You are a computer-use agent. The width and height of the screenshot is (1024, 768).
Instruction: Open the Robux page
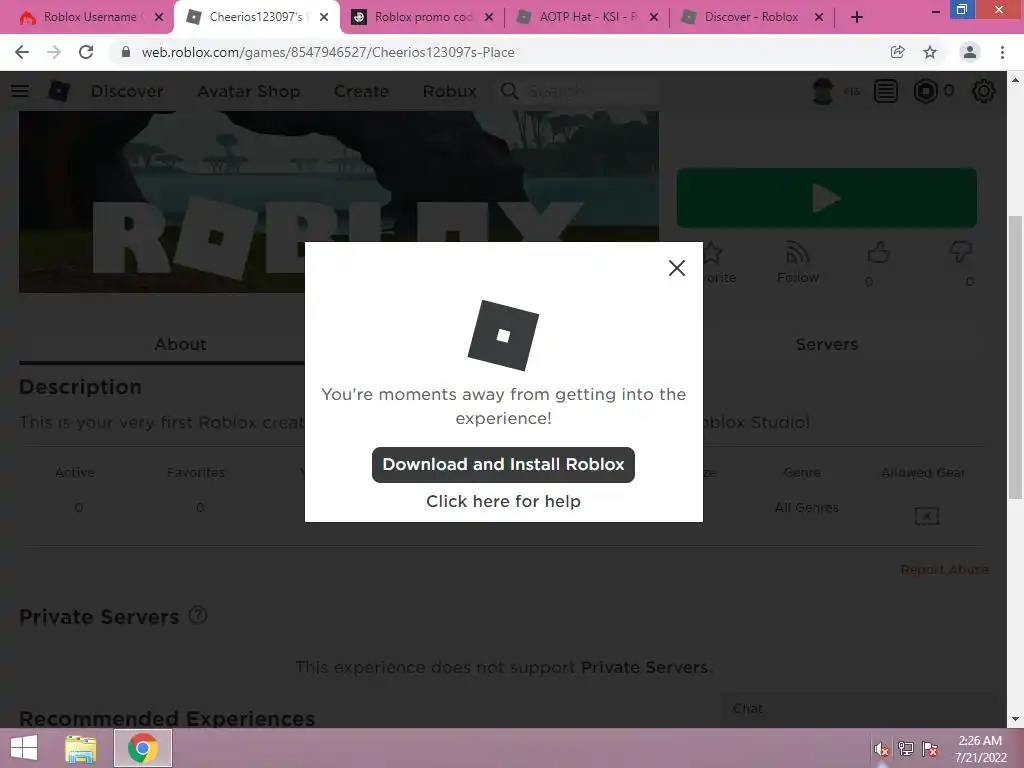(x=449, y=91)
